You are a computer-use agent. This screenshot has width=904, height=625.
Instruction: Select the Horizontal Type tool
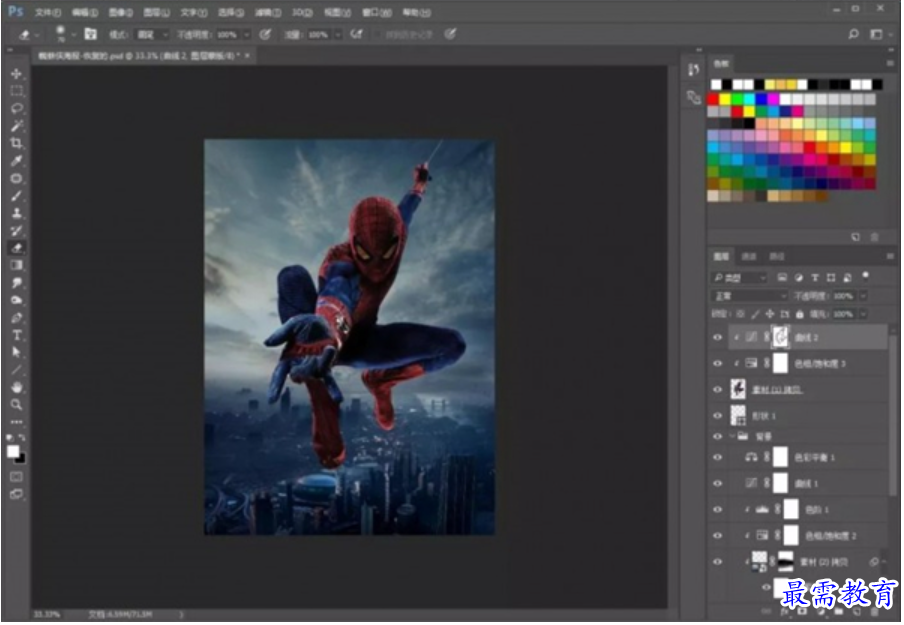pos(16,335)
